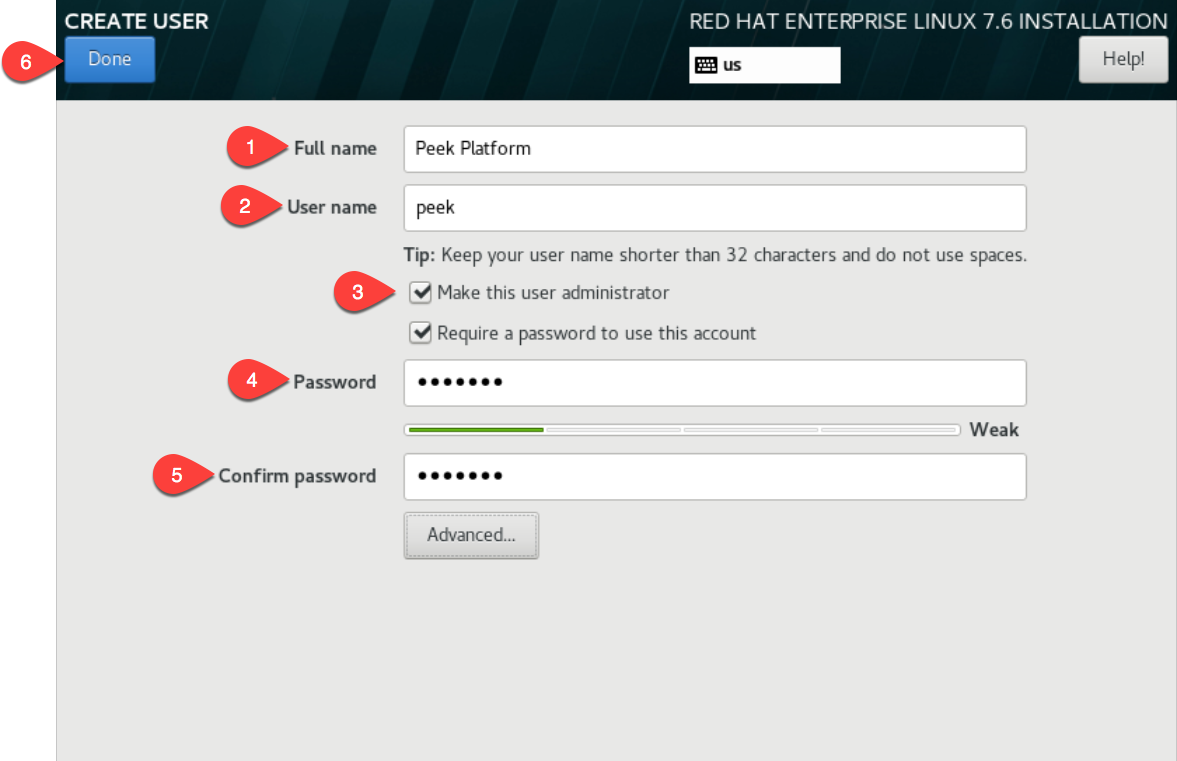Toggle Require a password checkbox
1177x761 pixels.
(420, 332)
